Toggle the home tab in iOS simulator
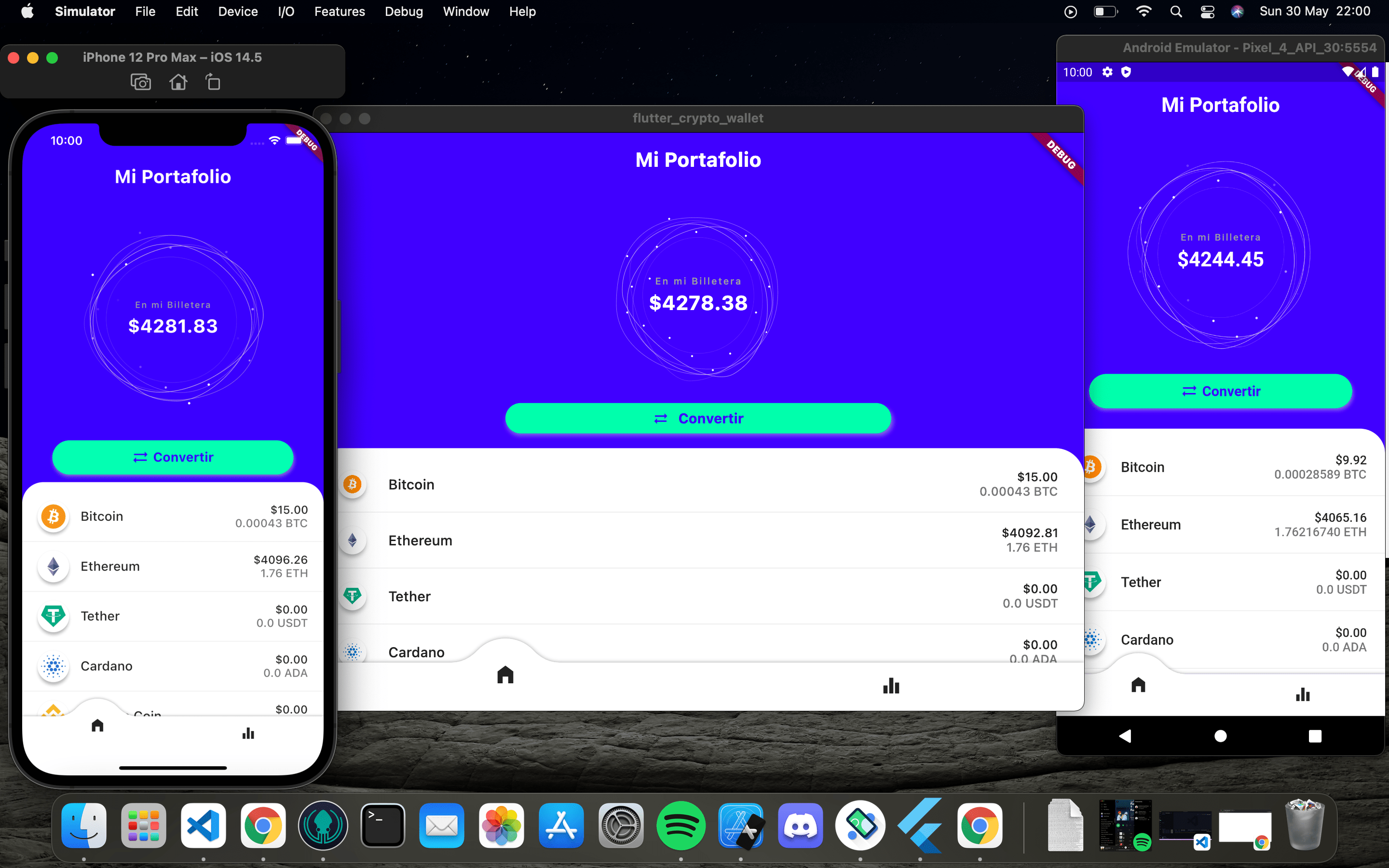Screen dimensions: 1389x868 (x=96, y=725)
